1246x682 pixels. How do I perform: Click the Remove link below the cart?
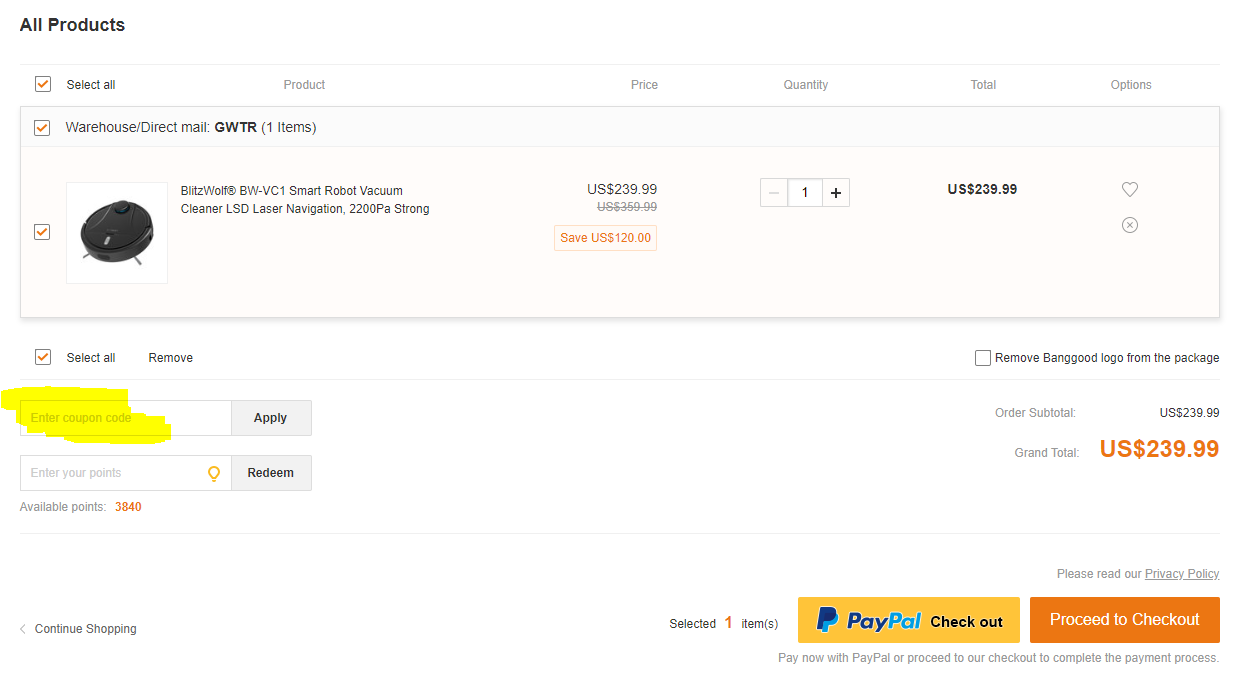coord(171,358)
